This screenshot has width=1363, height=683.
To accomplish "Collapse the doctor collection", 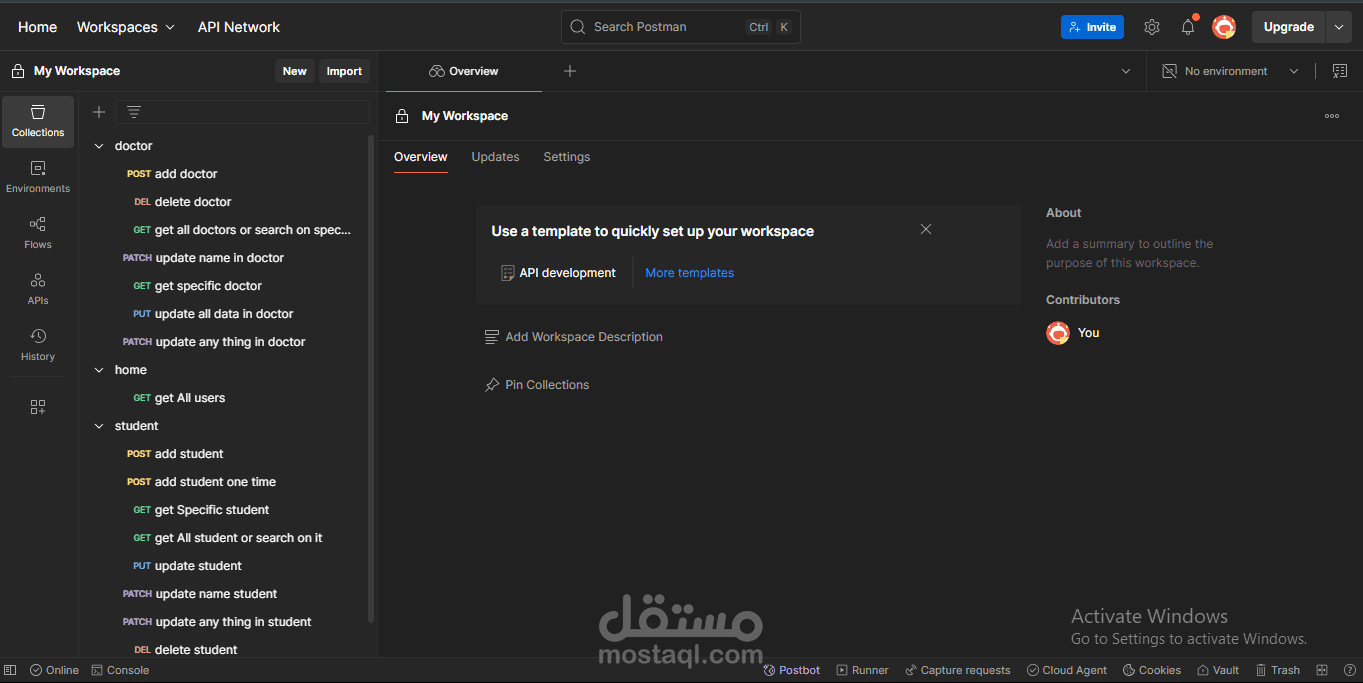I will 99,145.
